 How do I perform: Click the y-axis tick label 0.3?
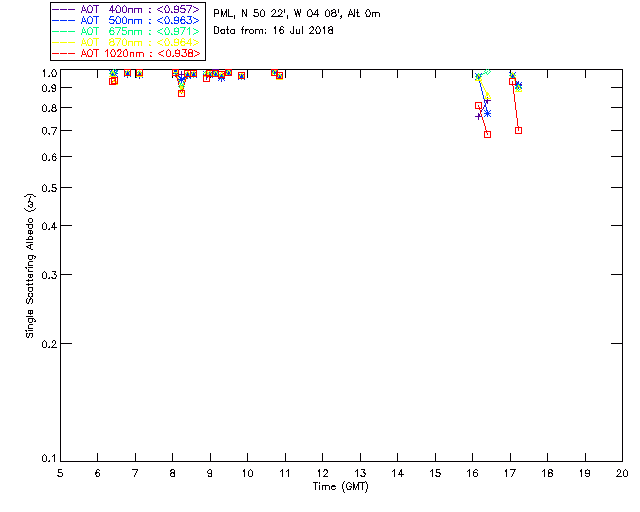click(x=49, y=275)
